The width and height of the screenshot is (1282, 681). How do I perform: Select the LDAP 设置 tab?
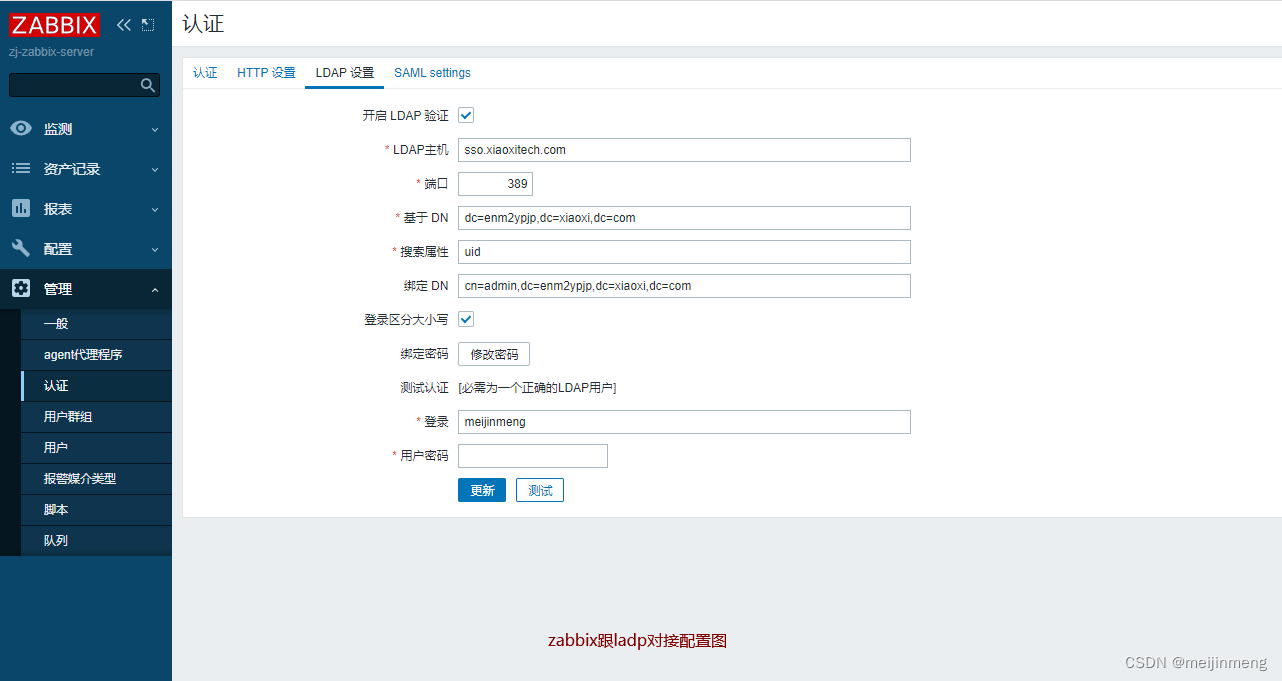(345, 73)
